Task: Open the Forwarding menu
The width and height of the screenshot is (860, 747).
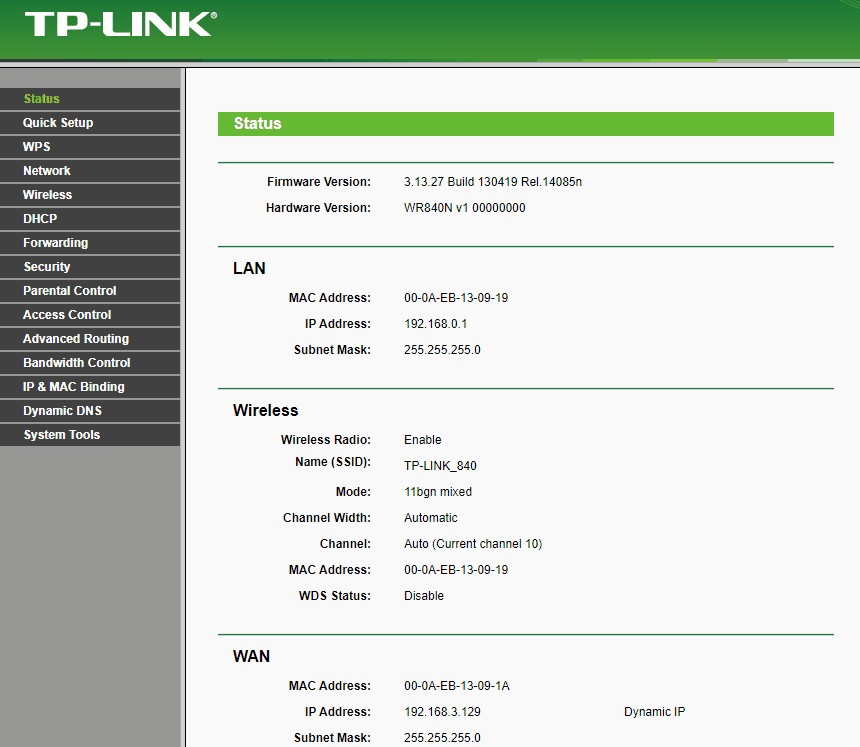Action: pyautogui.click(x=90, y=243)
